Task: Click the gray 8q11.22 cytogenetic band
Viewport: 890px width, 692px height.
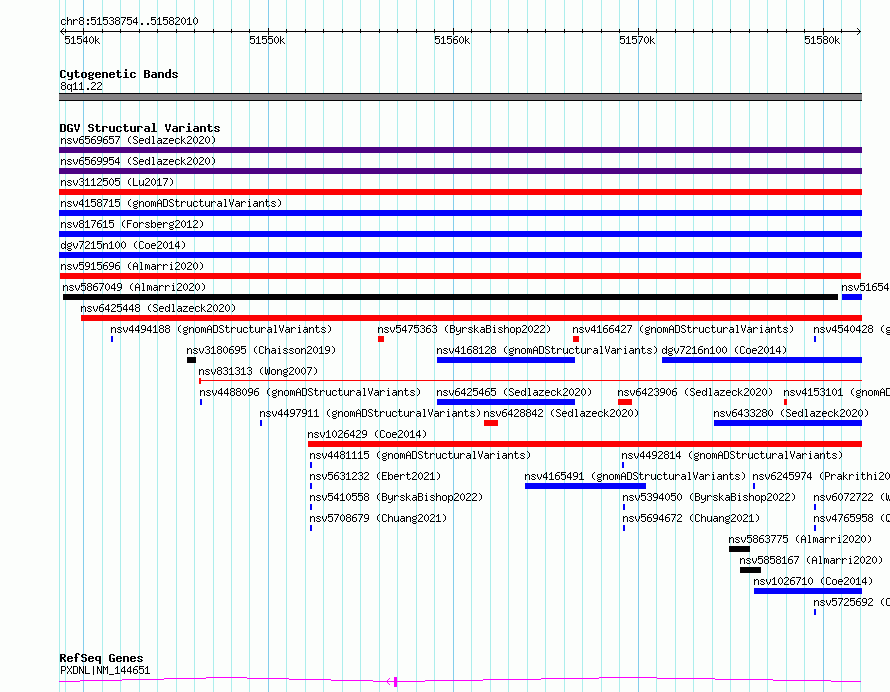Action: coord(460,97)
